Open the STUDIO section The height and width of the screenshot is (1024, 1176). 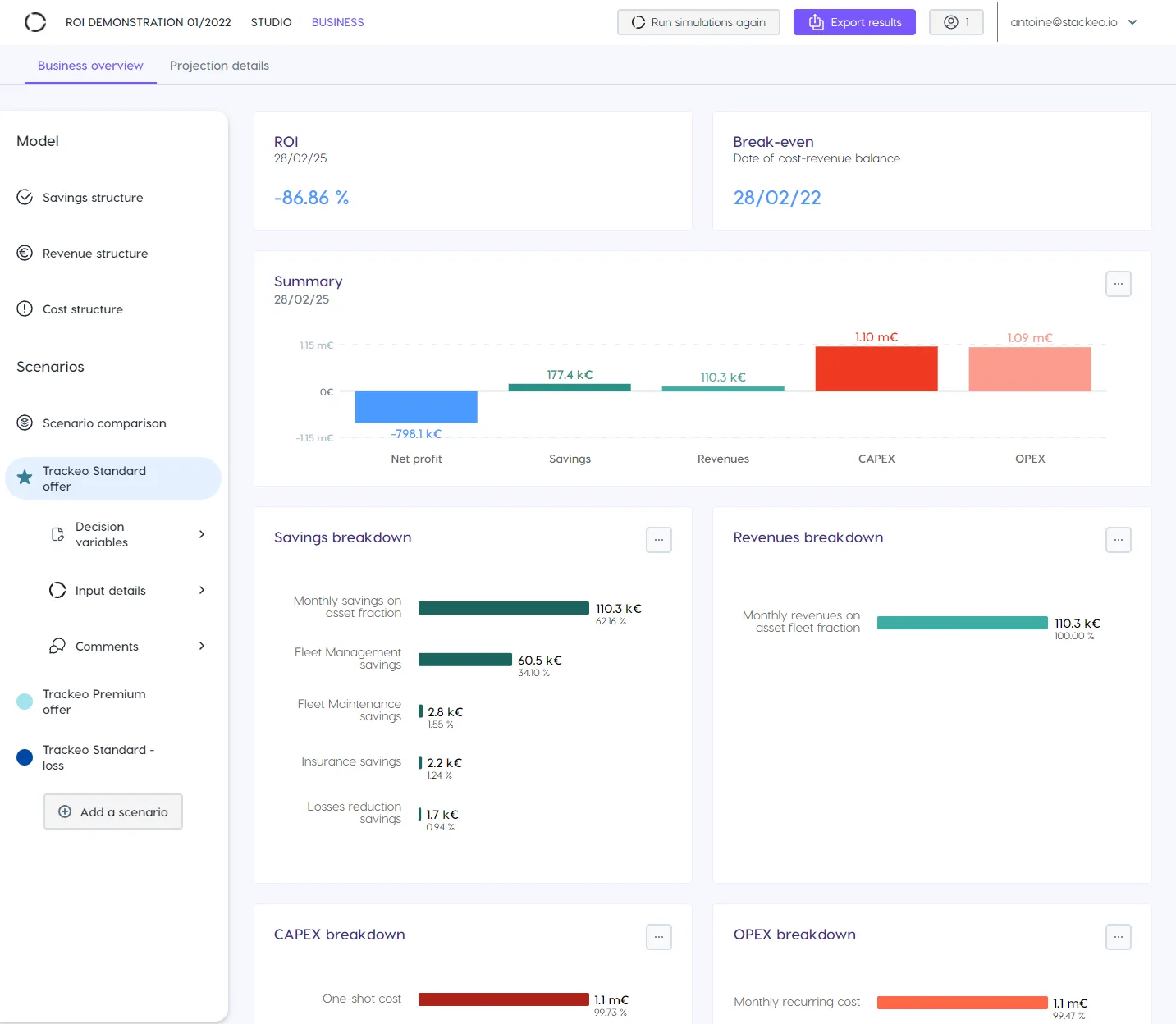(x=271, y=22)
